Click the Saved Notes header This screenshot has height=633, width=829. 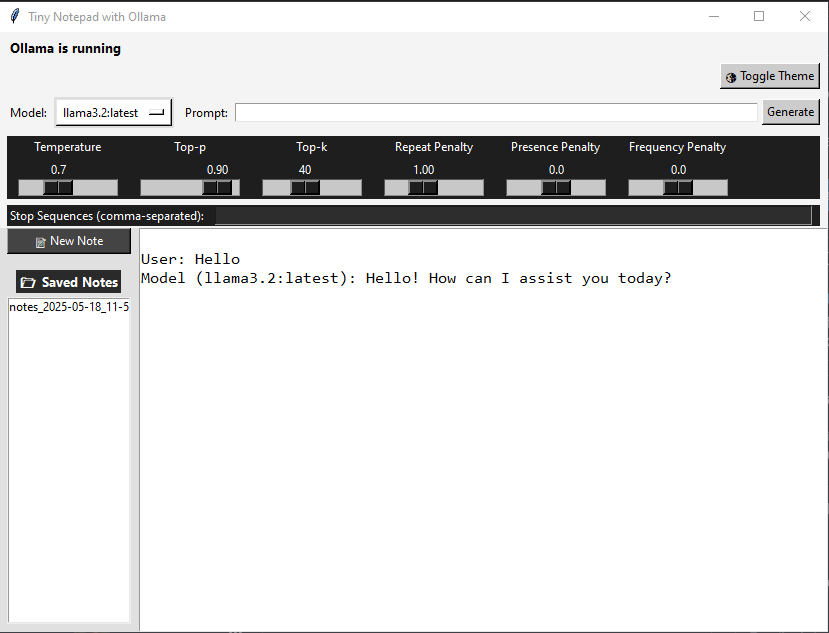tap(69, 282)
